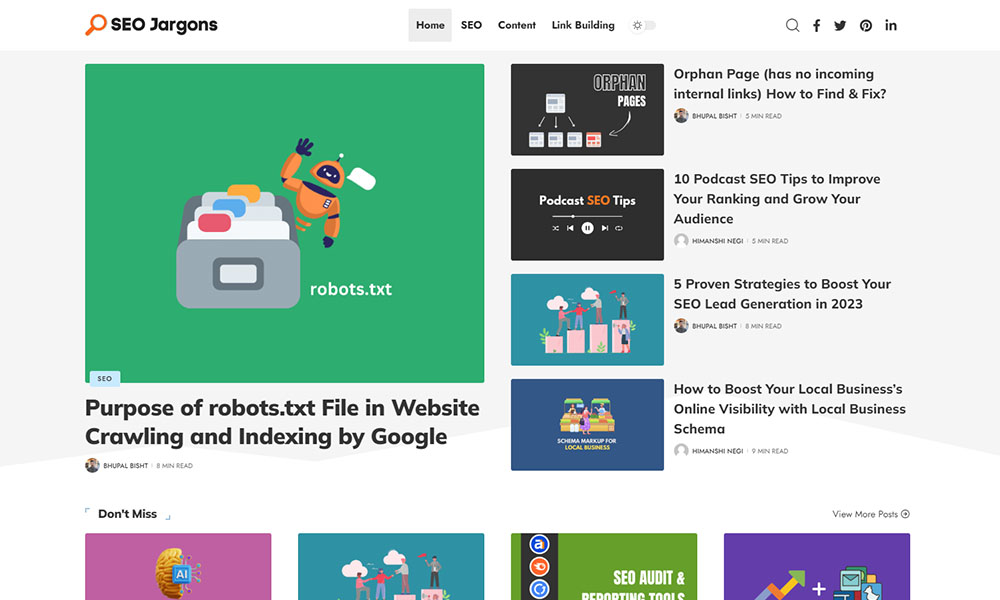Open the Twitter profile icon
The width and height of the screenshot is (1000, 600).
[x=840, y=25]
